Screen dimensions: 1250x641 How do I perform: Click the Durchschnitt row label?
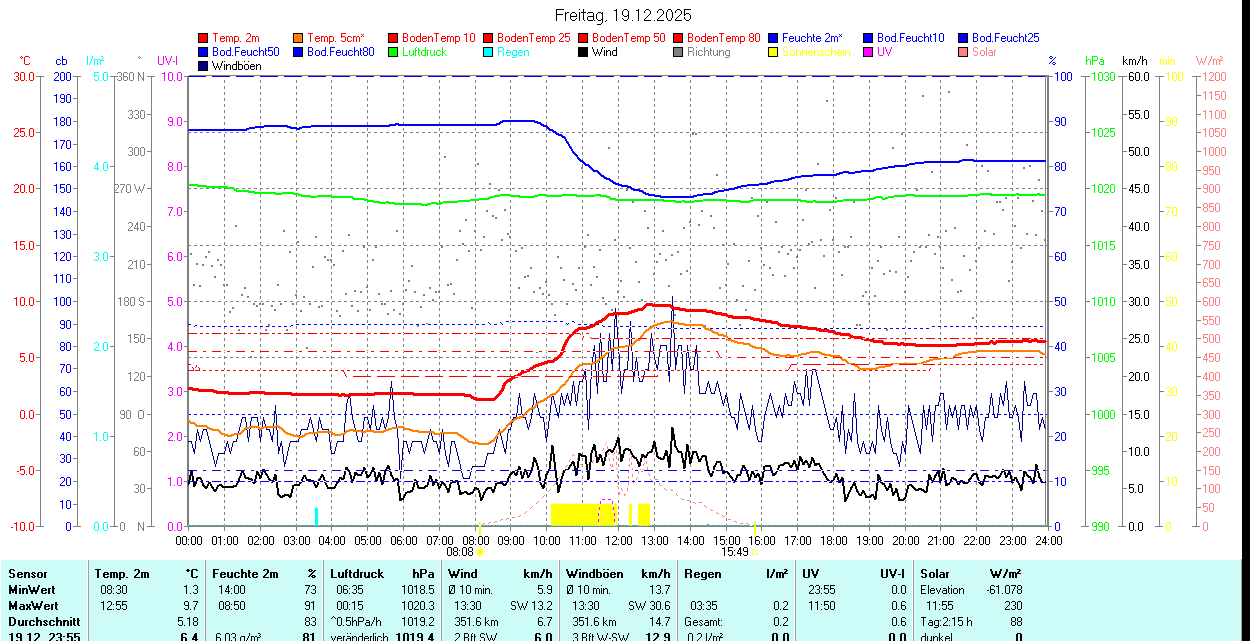pyautogui.click(x=40, y=621)
